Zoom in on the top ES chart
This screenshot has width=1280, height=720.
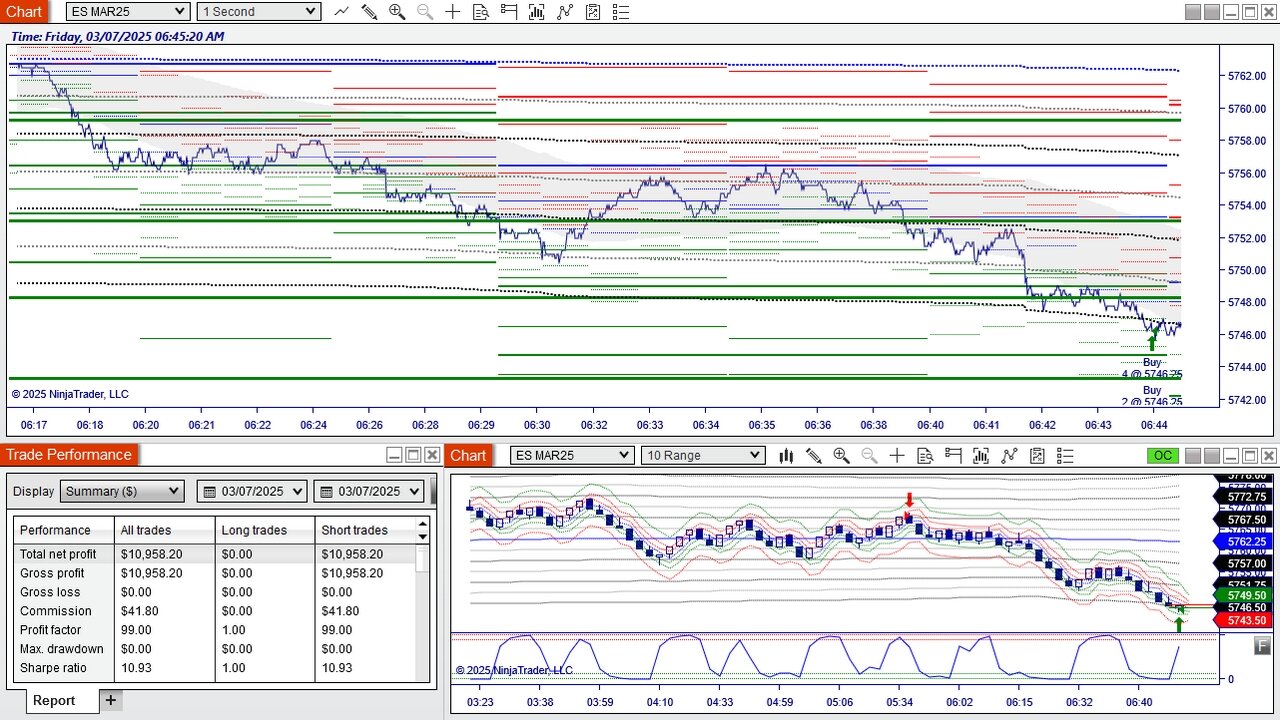(397, 12)
